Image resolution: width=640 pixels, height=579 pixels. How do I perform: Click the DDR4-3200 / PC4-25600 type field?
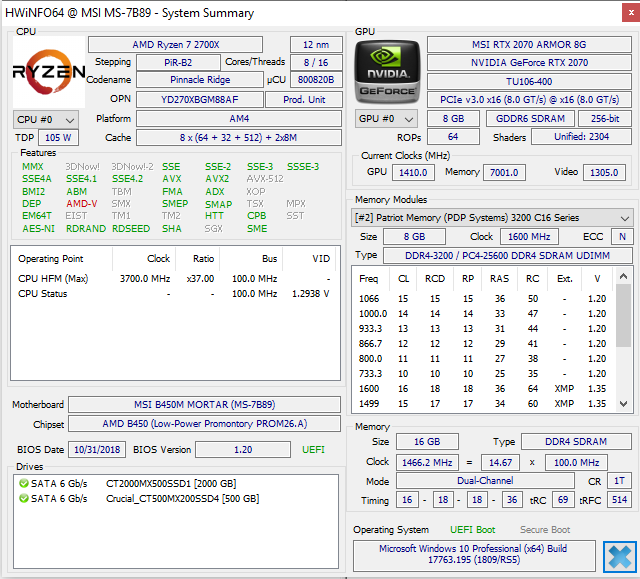507,255
